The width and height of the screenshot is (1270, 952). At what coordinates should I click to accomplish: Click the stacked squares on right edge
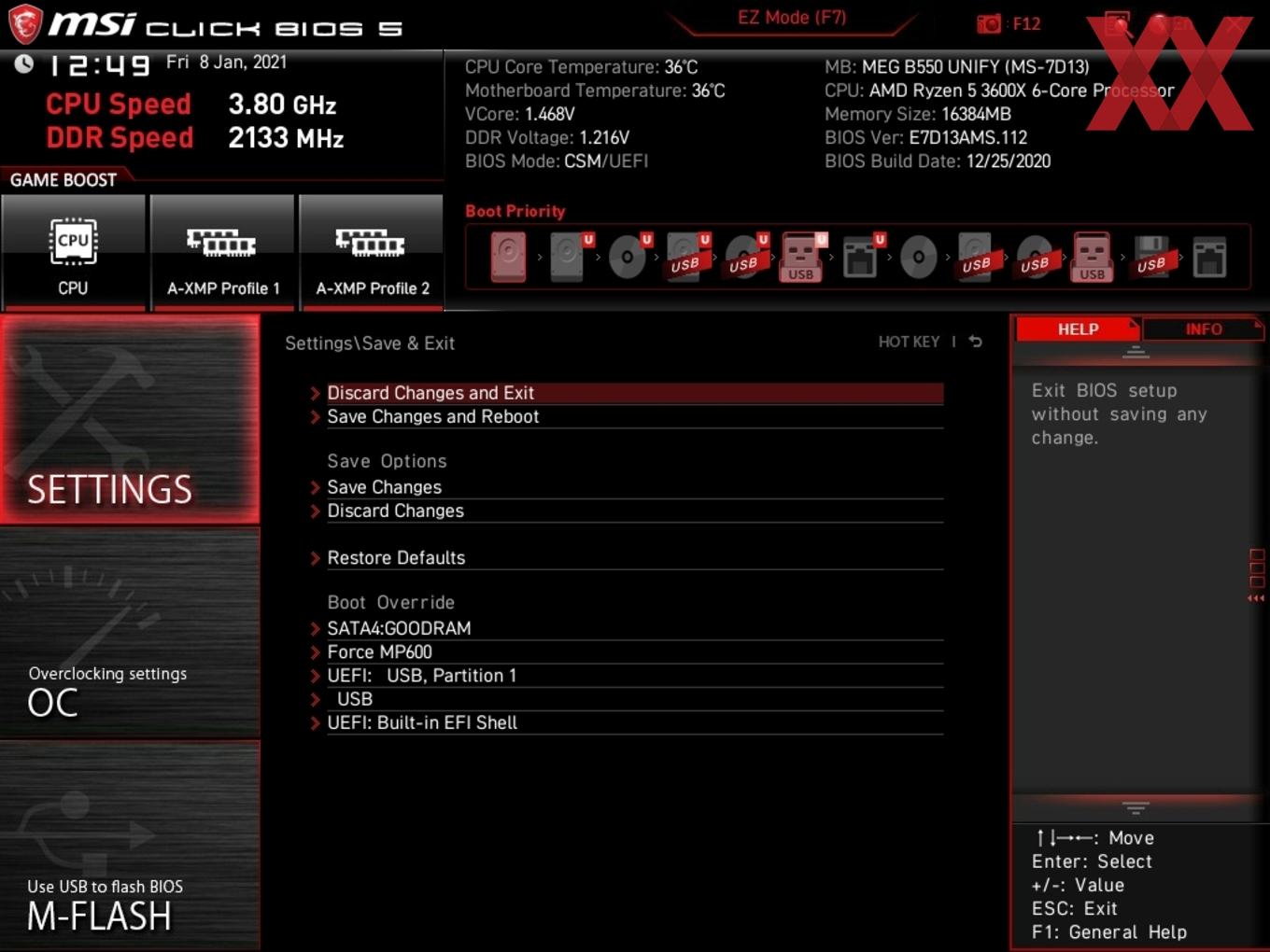pyautogui.click(x=1257, y=568)
